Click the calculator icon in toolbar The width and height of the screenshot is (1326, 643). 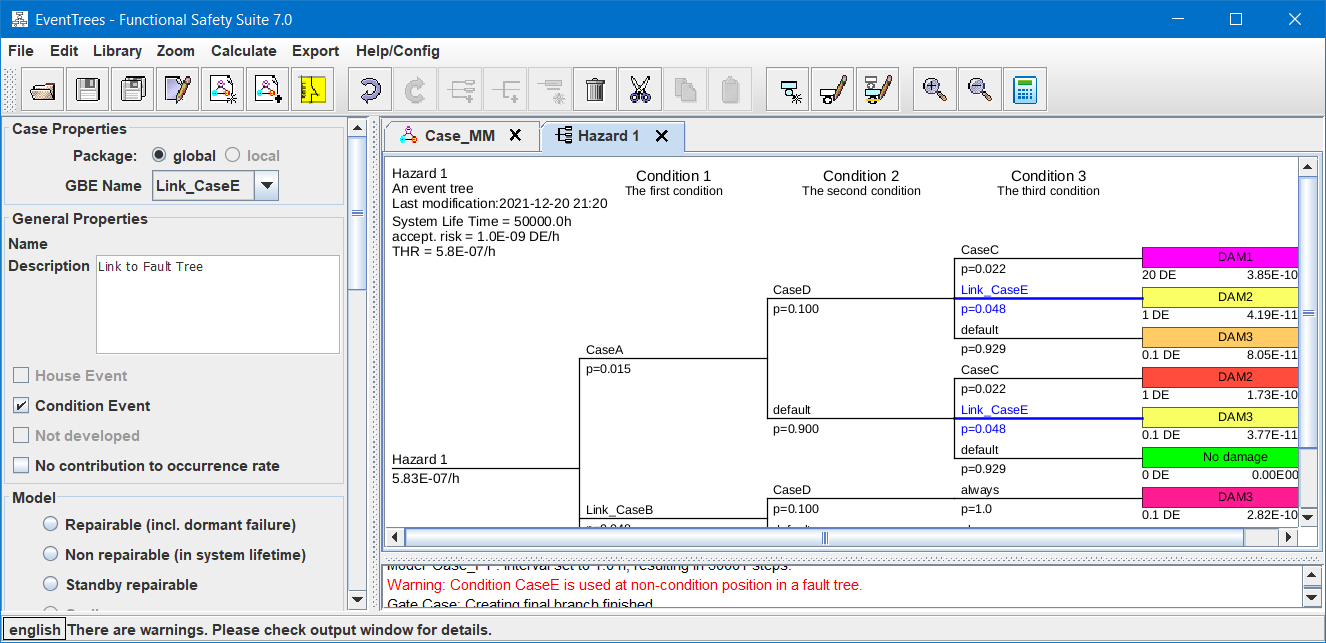1024,90
